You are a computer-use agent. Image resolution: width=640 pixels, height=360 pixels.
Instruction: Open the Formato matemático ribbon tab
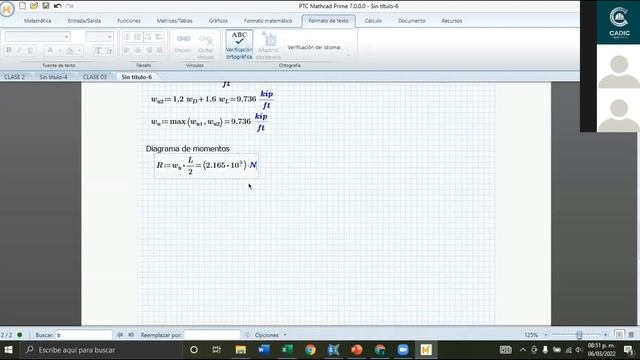268,21
